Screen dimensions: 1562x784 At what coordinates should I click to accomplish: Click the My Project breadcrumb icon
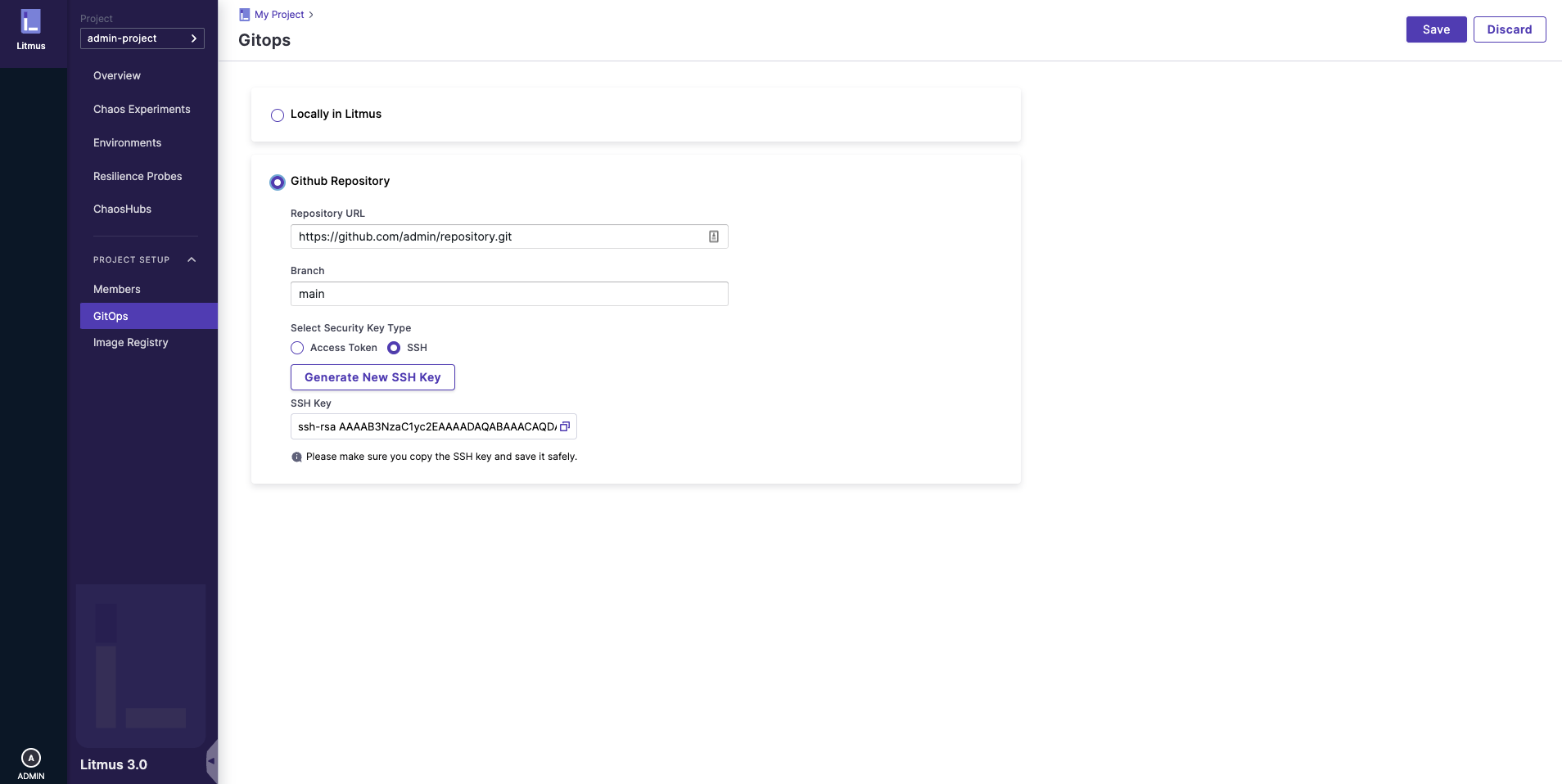tap(244, 15)
